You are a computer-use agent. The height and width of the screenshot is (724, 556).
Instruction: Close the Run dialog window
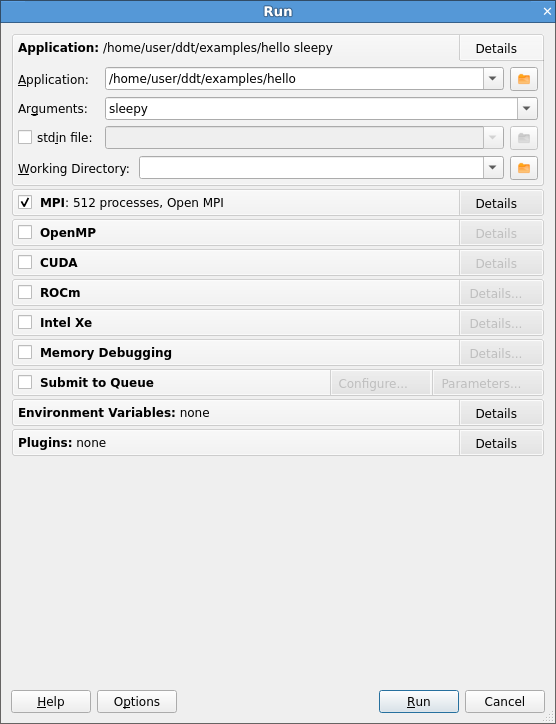547,12
